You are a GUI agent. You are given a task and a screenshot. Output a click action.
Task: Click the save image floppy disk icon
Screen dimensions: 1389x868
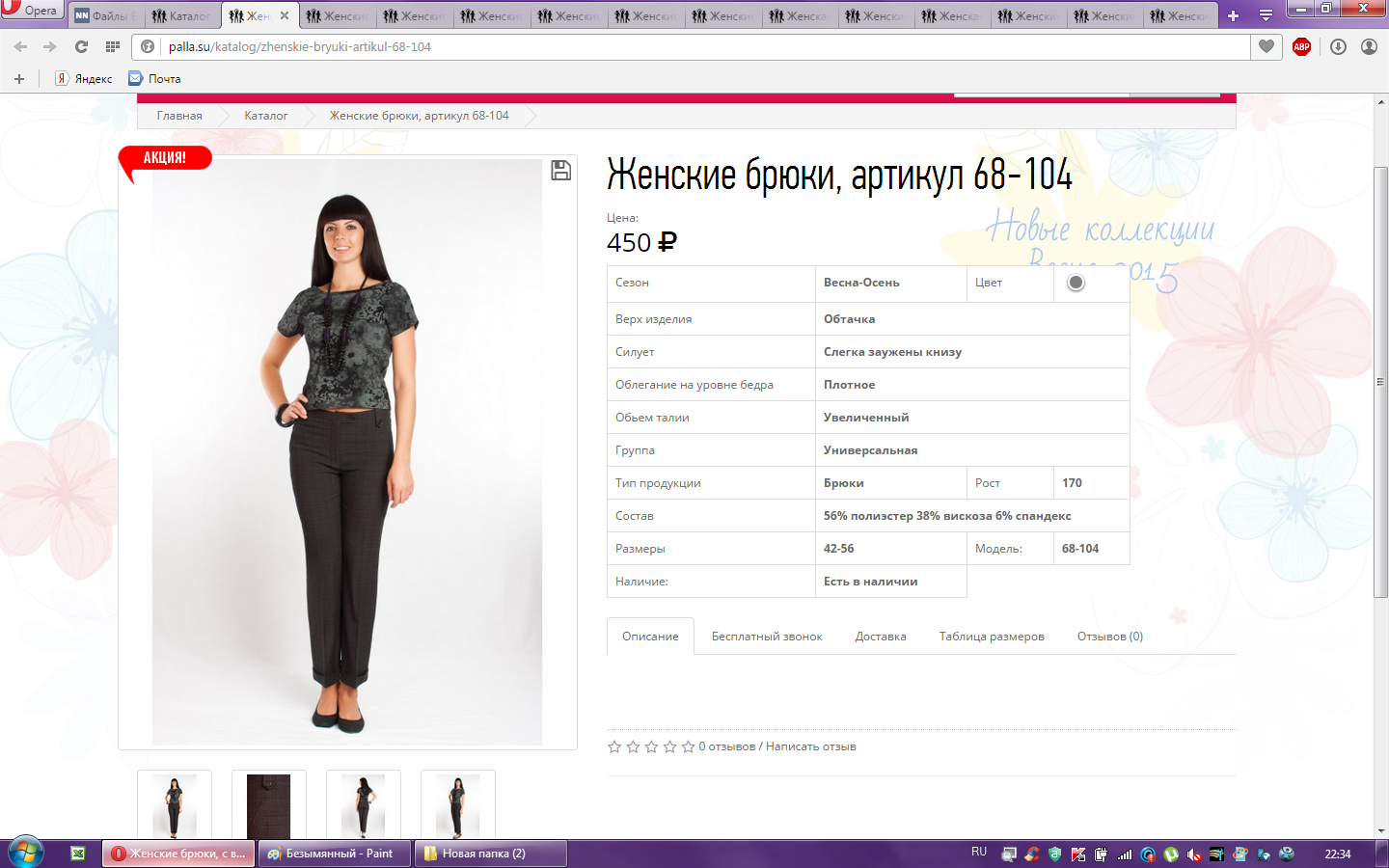click(560, 171)
